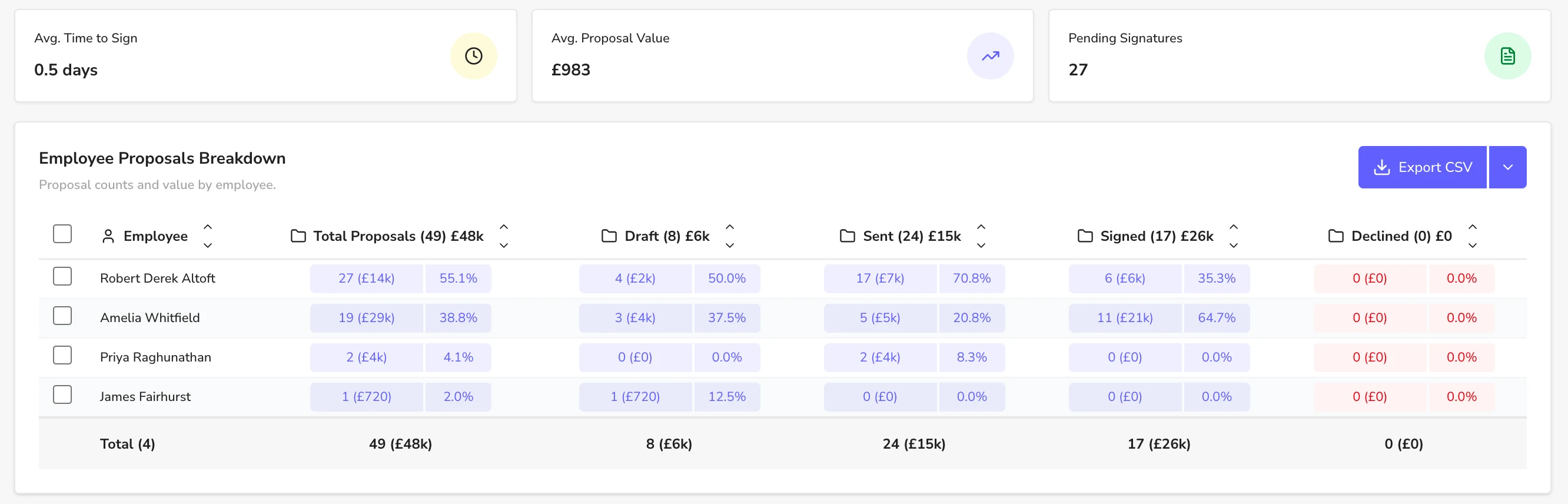The height and width of the screenshot is (504, 1568).
Task: Click the folder icon beside Signed header
Action: 1085,236
